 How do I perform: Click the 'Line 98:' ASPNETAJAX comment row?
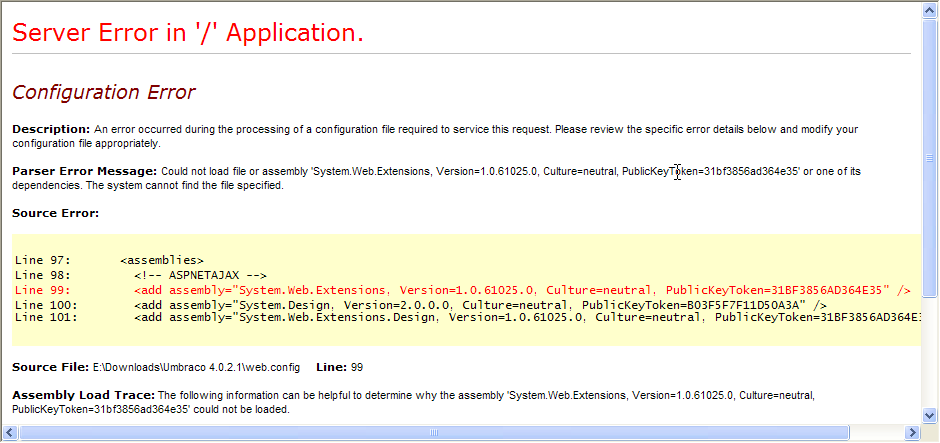coord(141,275)
